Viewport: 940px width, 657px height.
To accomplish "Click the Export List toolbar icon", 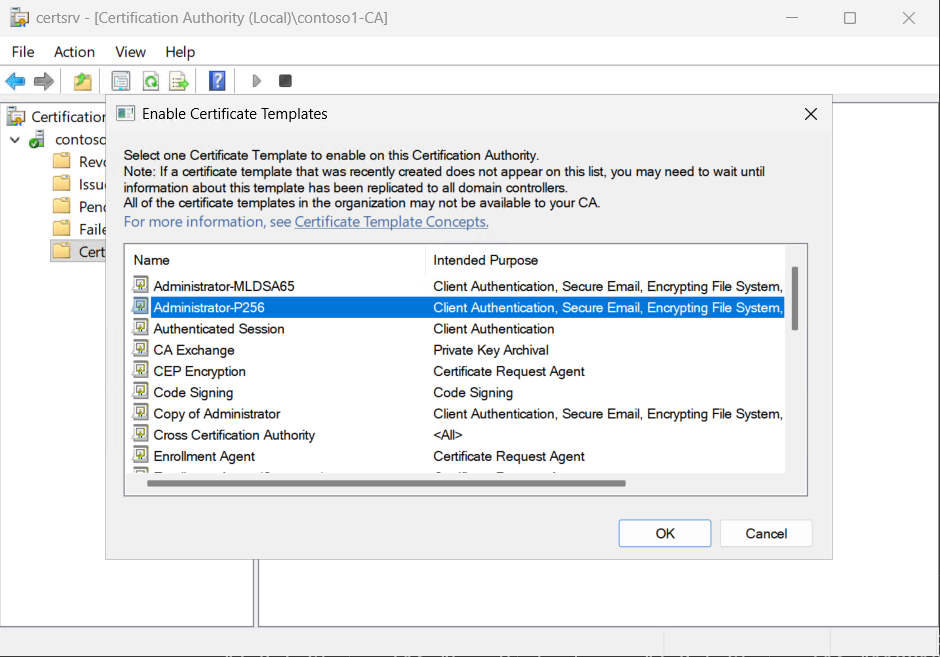I will pos(179,81).
